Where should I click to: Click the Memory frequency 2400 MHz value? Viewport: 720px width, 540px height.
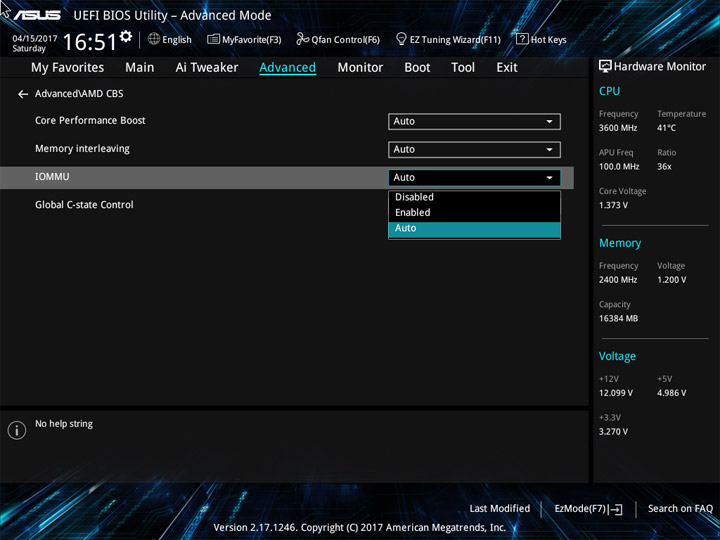click(x=618, y=280)
